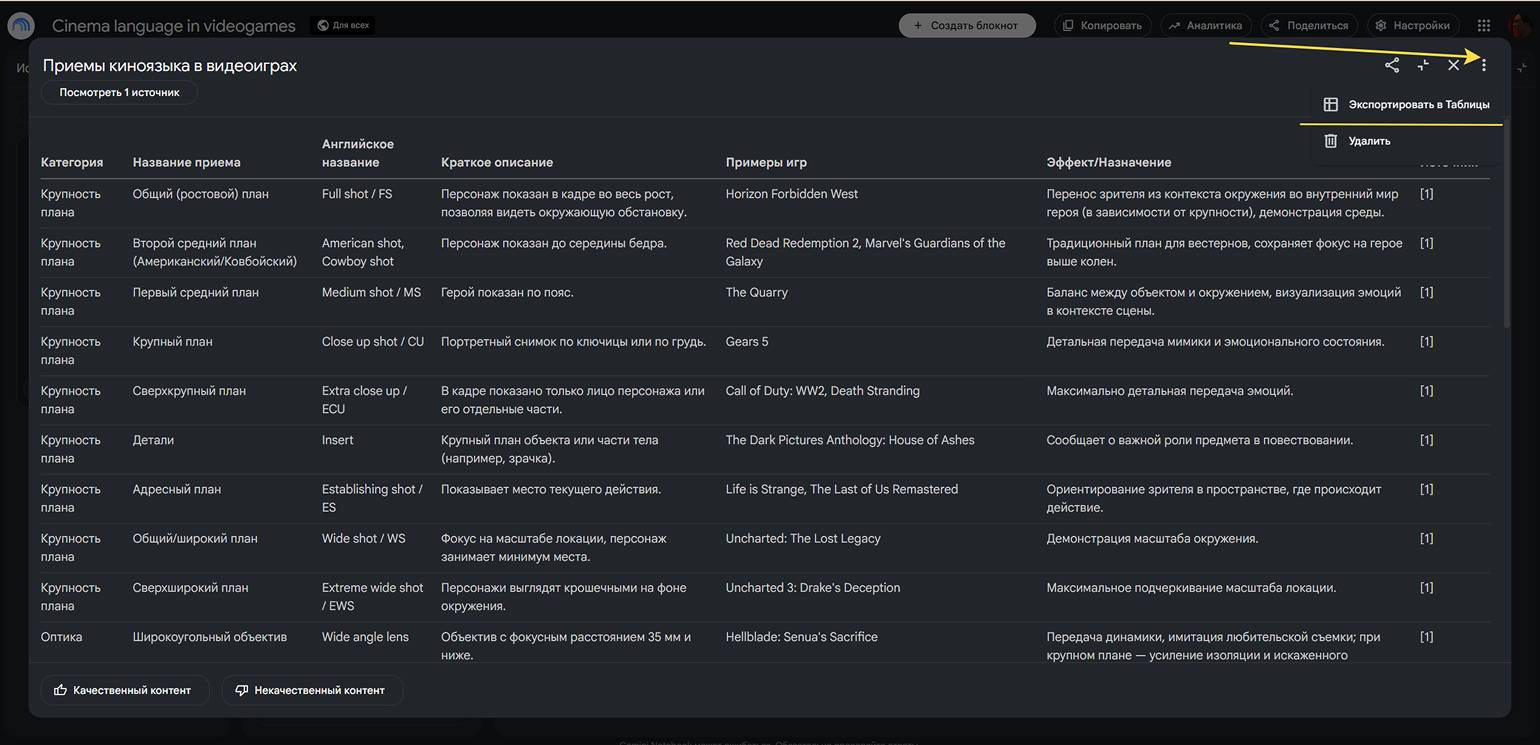Click the notebook title 'Cinema language in videogames'
This screenshot has height=745, width=1540.
[174, 26]
